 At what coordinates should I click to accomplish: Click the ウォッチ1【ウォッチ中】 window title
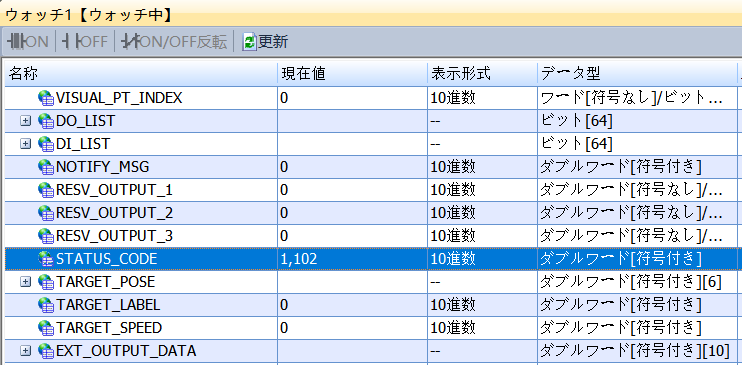[x=88, y=15]
